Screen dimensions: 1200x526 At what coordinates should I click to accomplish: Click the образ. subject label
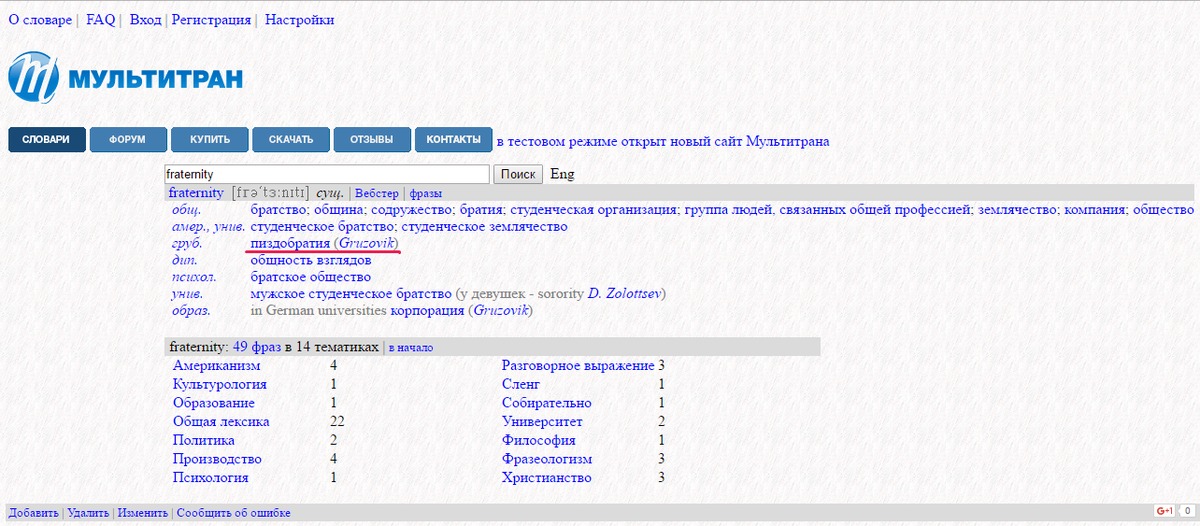click(x=191, y=311)
